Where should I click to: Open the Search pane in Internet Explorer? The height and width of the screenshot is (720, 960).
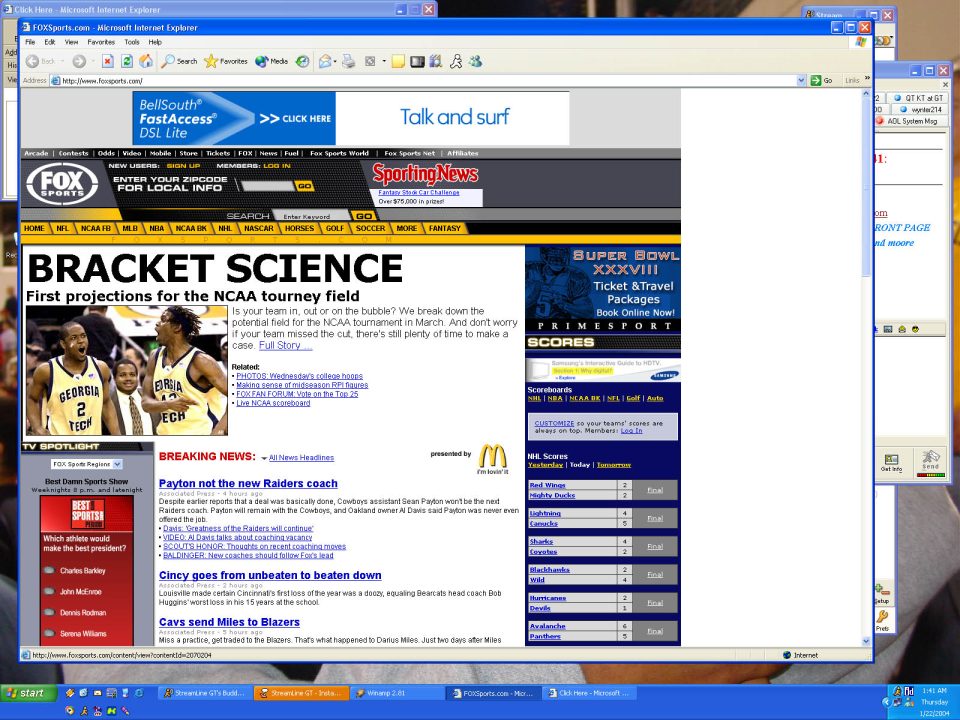pyautogui.click(x=179, y=61)
